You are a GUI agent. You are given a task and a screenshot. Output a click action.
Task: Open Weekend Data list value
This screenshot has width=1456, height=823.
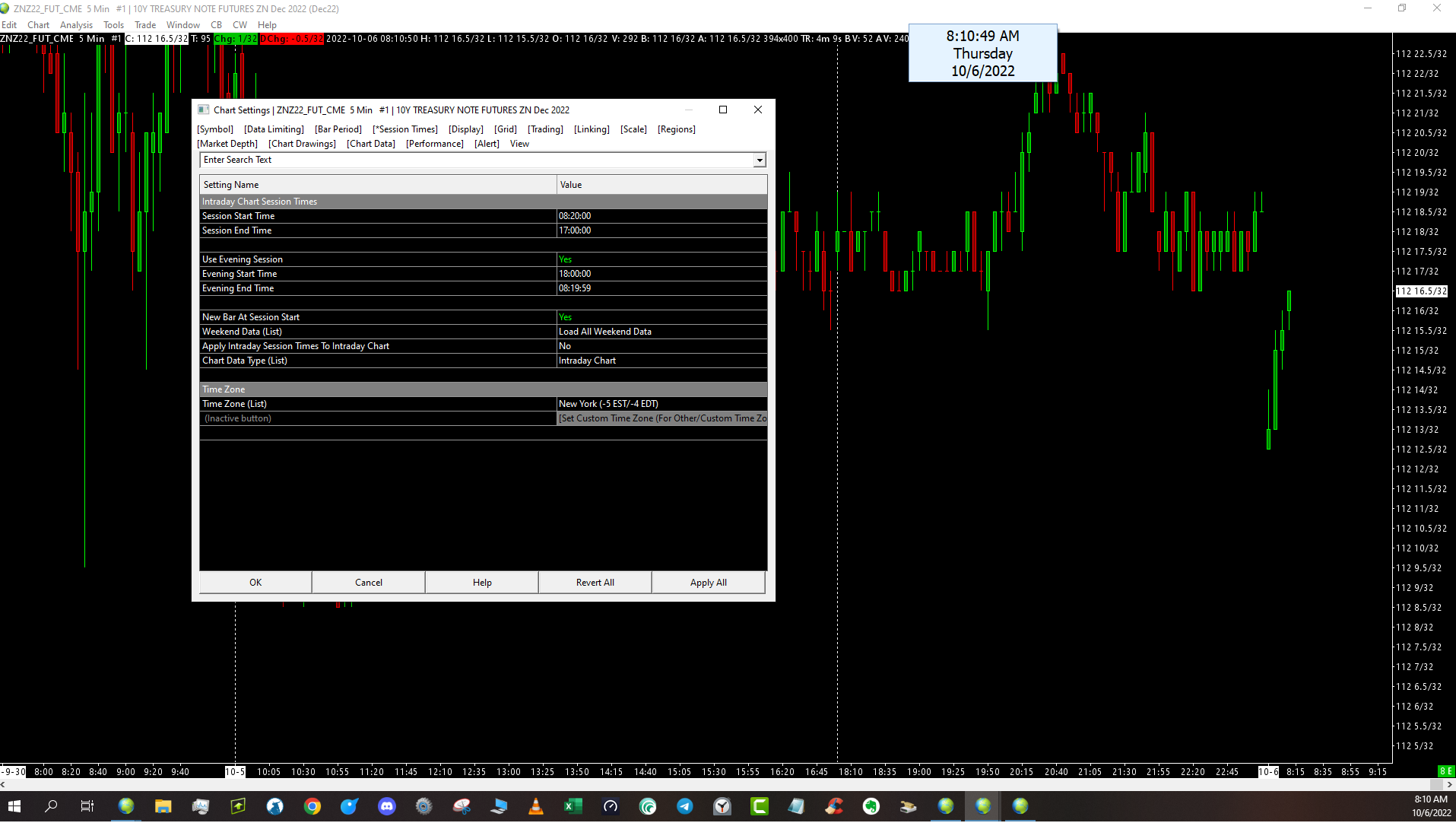pos(662,332)
